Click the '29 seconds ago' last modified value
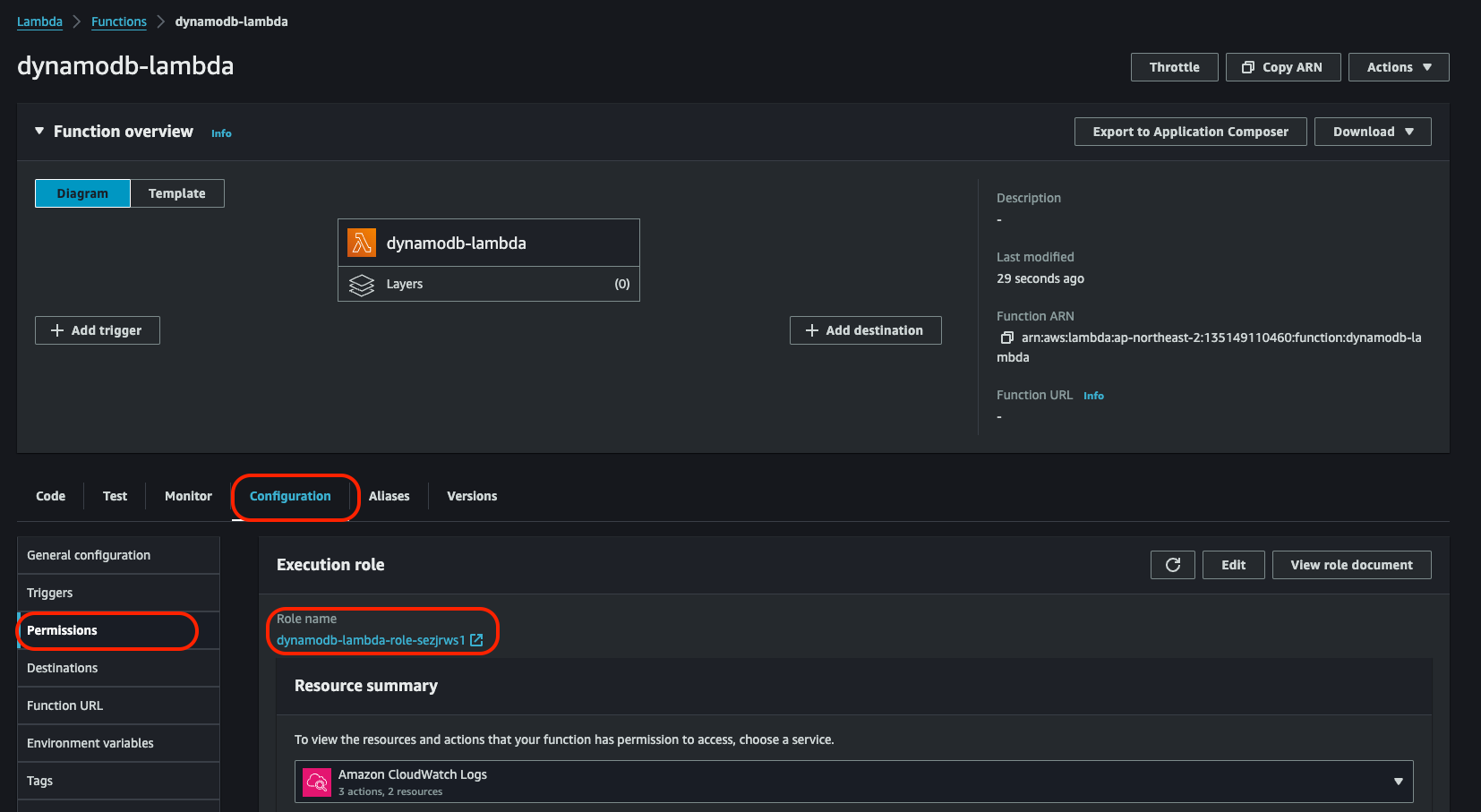 1040,278
